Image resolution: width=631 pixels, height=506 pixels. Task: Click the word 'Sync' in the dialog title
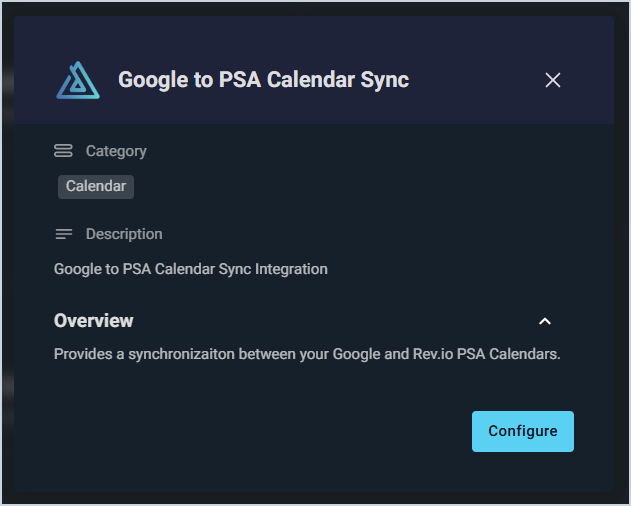386,80
